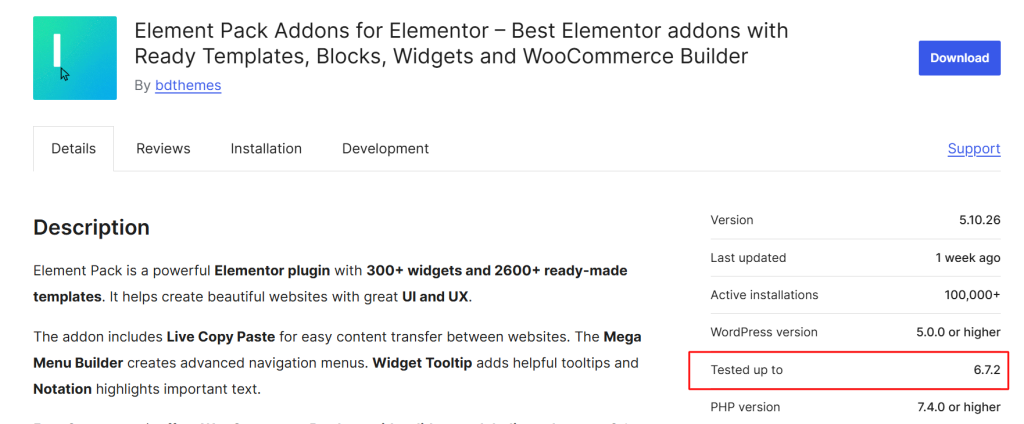Open the bdthemes author link
Screen dimensions: 1024x424
pyautogui.click(x=188, y=85)
